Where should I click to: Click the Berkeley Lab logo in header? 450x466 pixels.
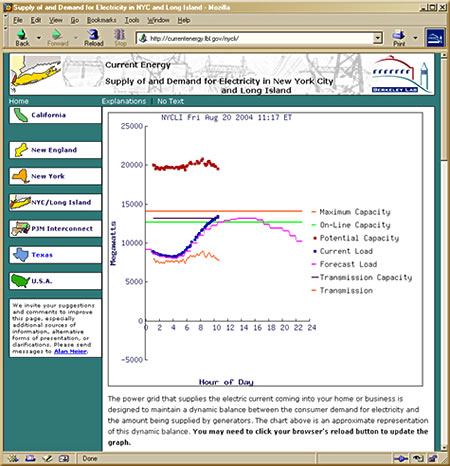tap(401, 74)
